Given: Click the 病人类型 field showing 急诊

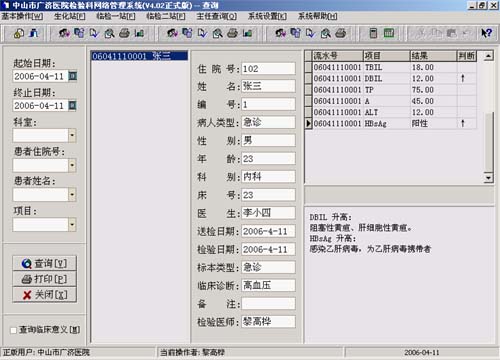Looking at the screenshot, I should tap(268, 122).
